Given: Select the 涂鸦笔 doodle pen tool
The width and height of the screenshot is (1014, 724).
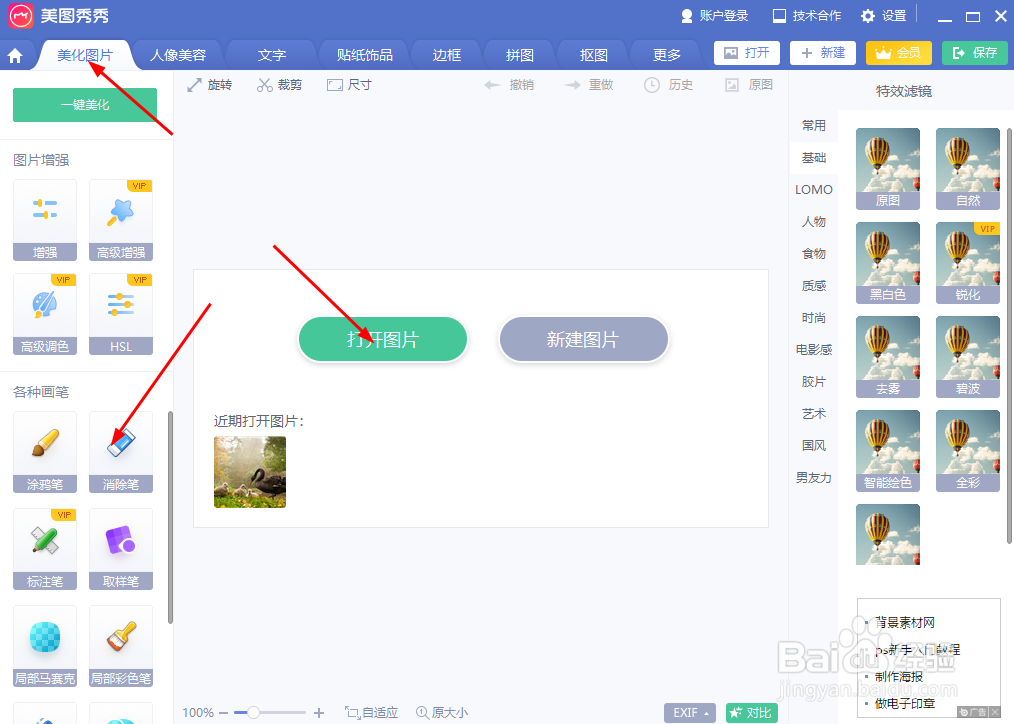Looking at the screenshot, I should (x=44, y=452).
